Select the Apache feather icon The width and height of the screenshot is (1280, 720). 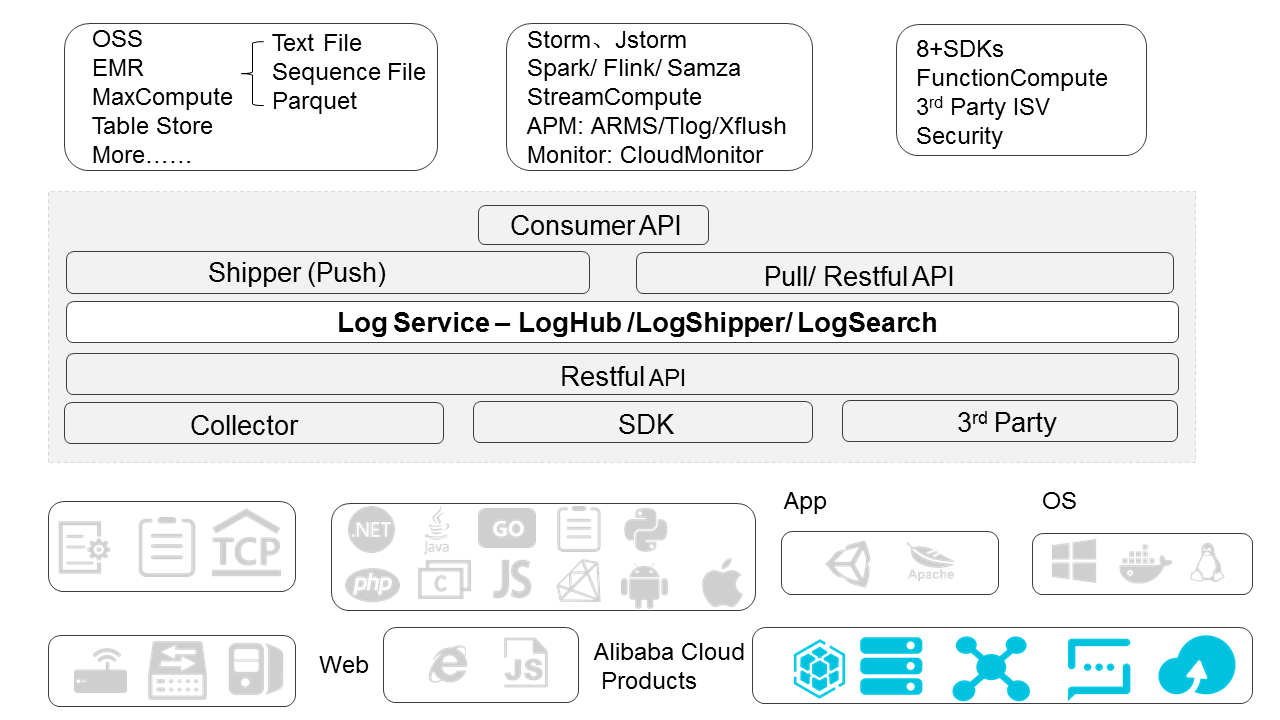[x=930, y=562]
